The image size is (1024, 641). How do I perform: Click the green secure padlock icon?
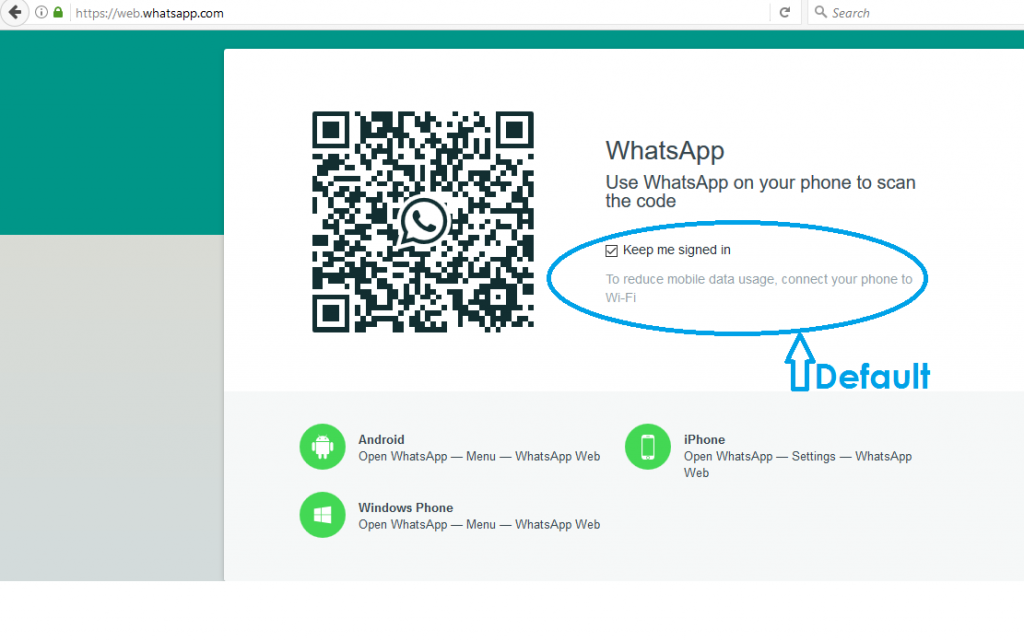pyautogui.click(x=58, y=12)
